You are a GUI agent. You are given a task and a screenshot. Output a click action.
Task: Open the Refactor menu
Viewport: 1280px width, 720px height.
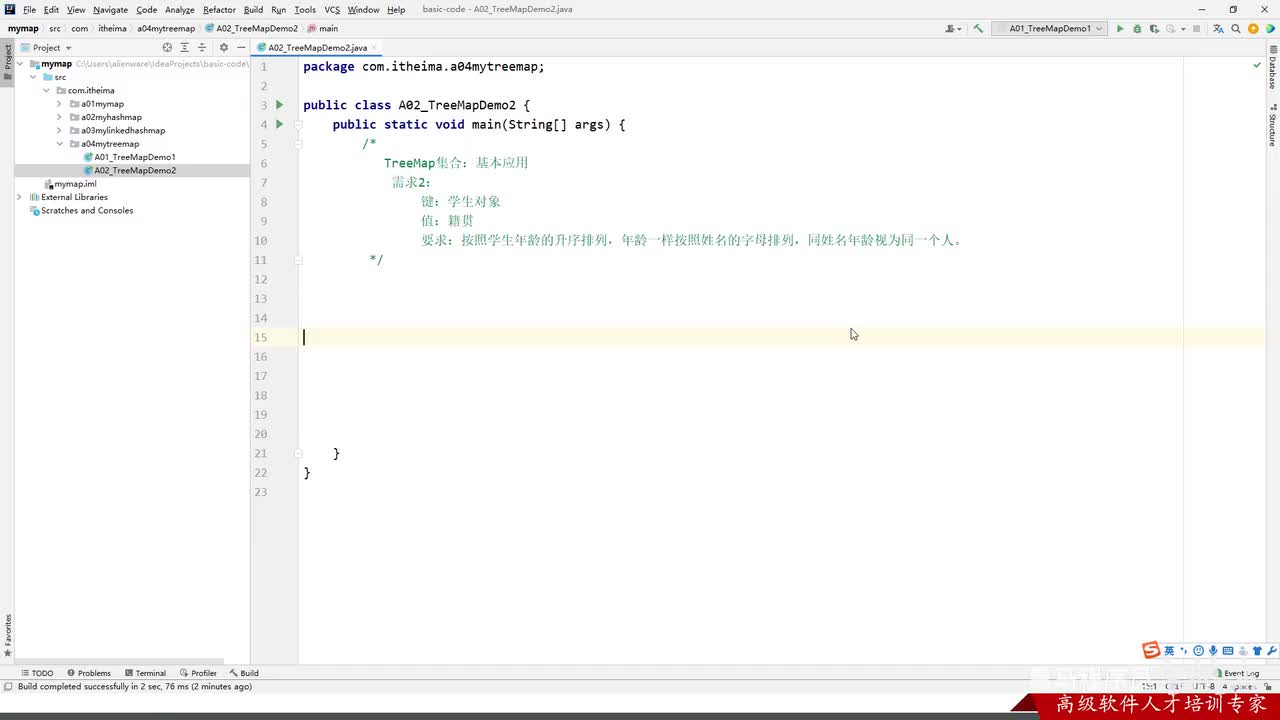[x=219, y=10]
